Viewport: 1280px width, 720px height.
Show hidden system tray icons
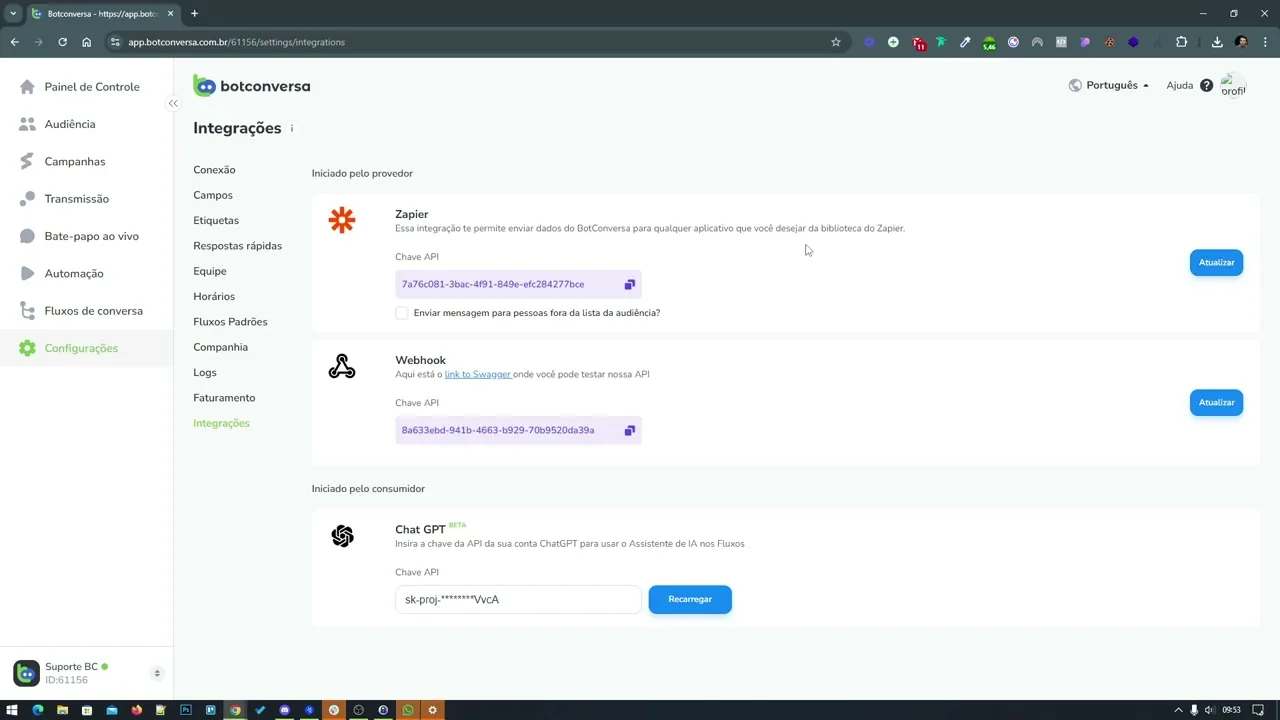[x=1178, y=710]
